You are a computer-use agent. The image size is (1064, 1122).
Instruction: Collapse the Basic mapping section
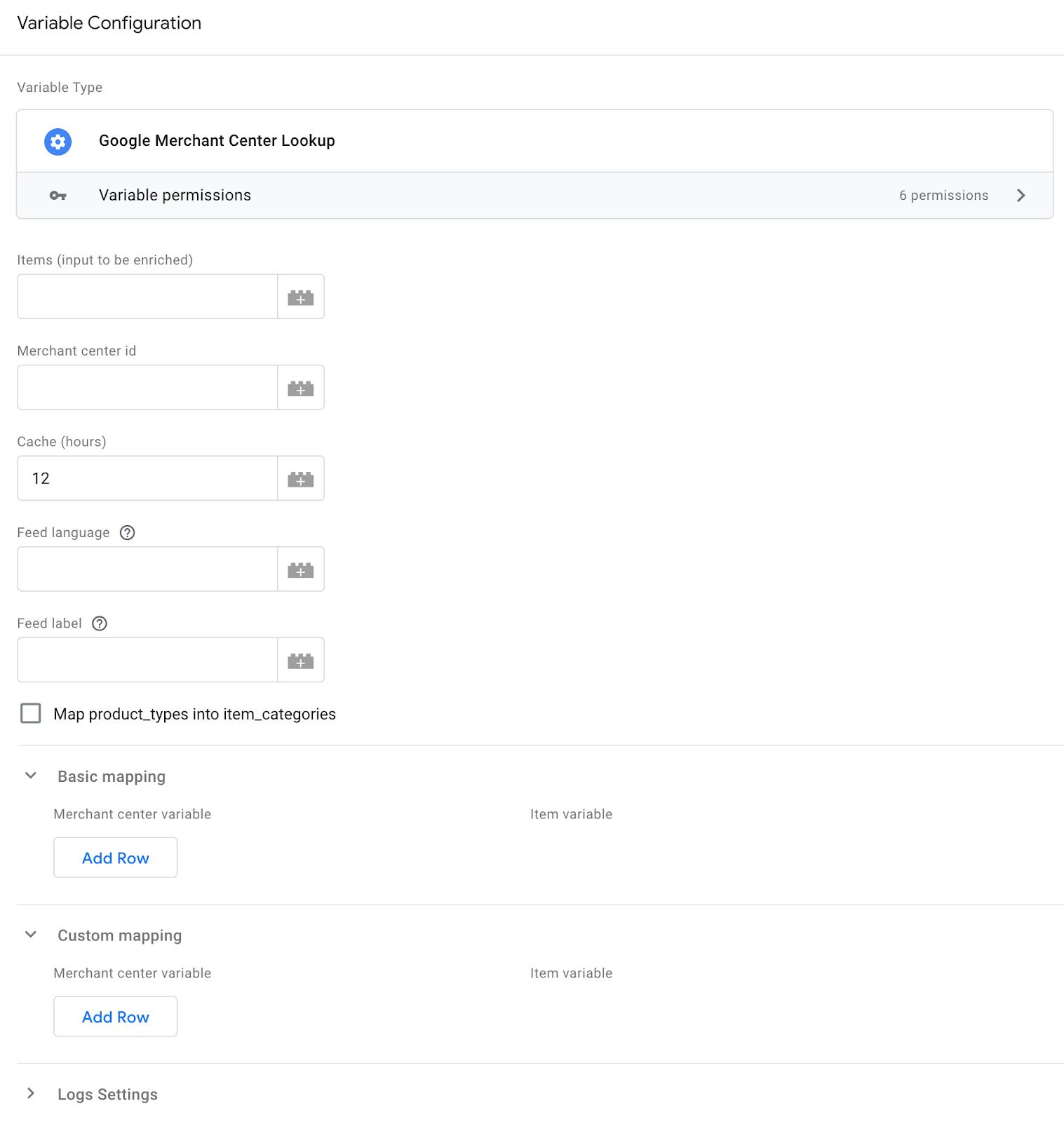(x=31, y=776)
